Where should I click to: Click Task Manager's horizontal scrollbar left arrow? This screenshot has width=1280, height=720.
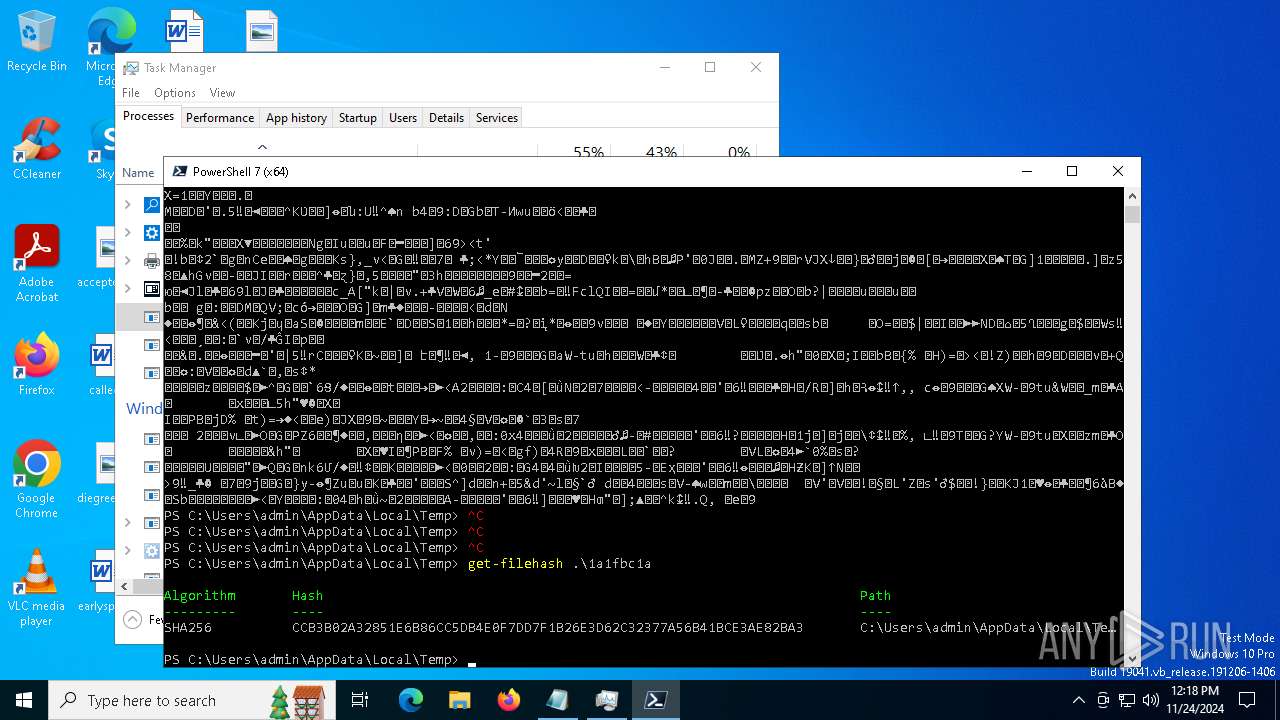click(125, 586)
